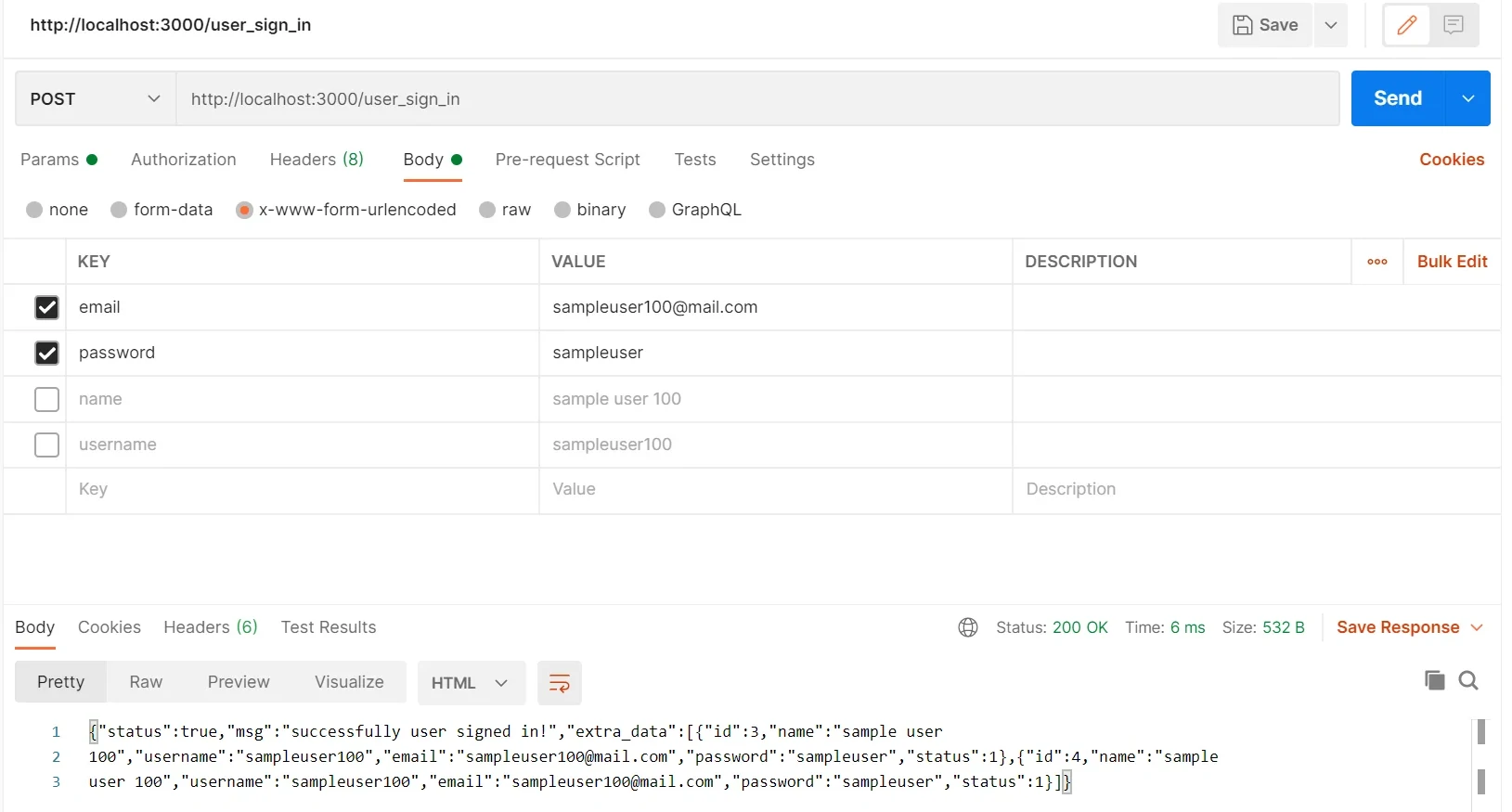
Task: Expand the Send options arrow
Action: coord(1468,98)
